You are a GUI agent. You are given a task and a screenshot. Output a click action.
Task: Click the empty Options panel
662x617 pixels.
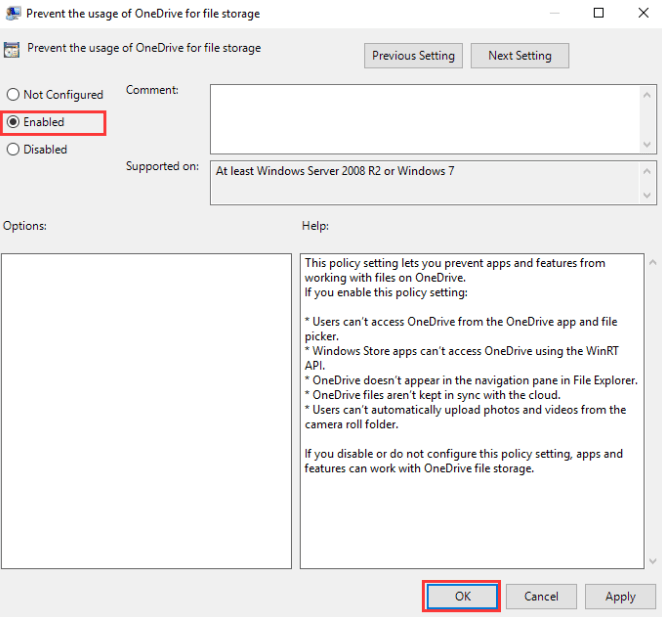pos(147,411)
